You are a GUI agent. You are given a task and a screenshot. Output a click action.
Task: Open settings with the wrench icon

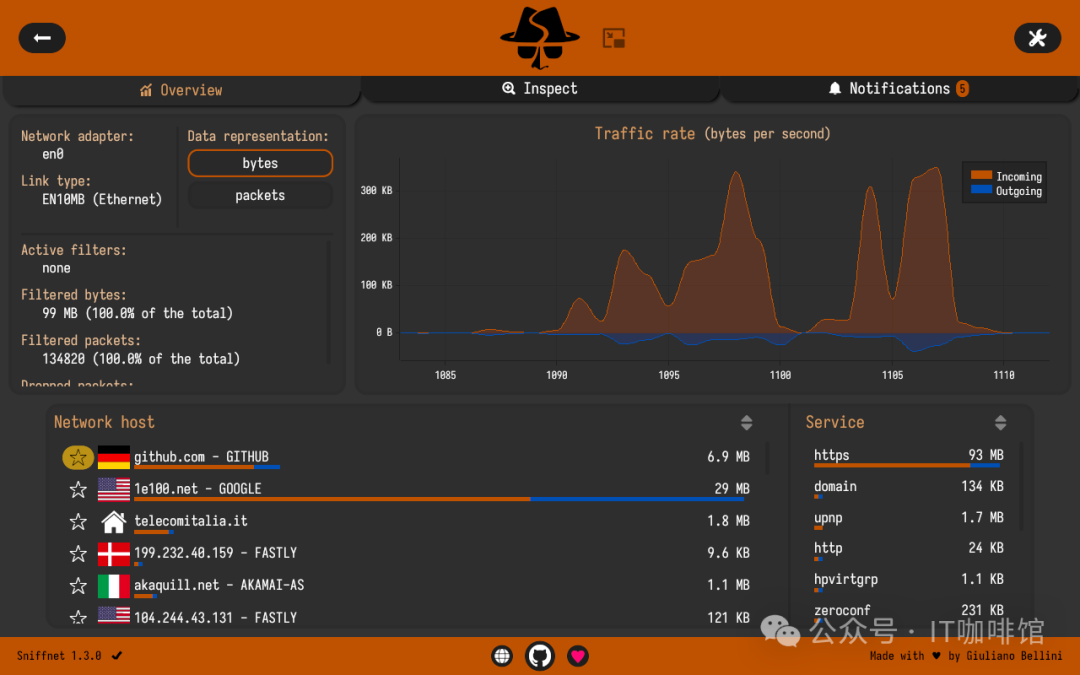[x=1037, y=38]
